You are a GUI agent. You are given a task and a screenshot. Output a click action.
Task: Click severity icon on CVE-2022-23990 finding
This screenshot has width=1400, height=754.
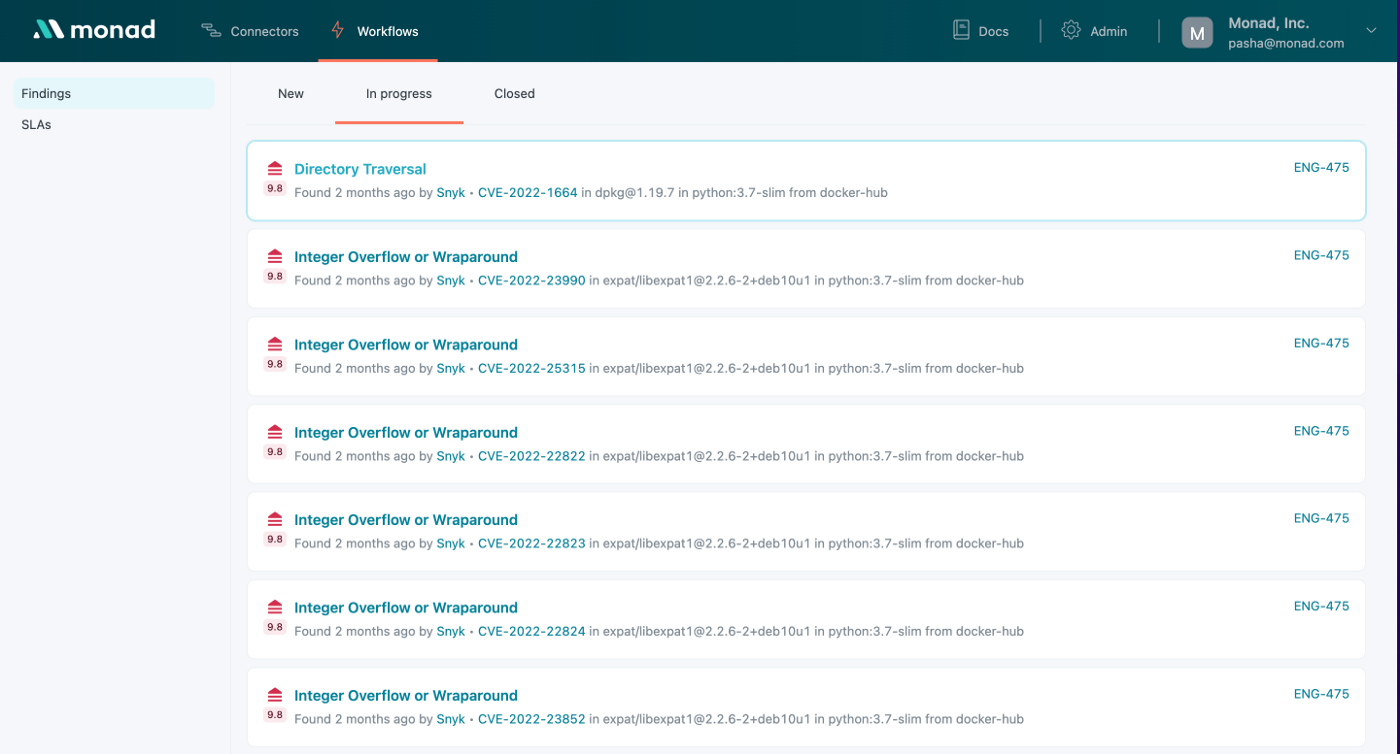point(275,257)
